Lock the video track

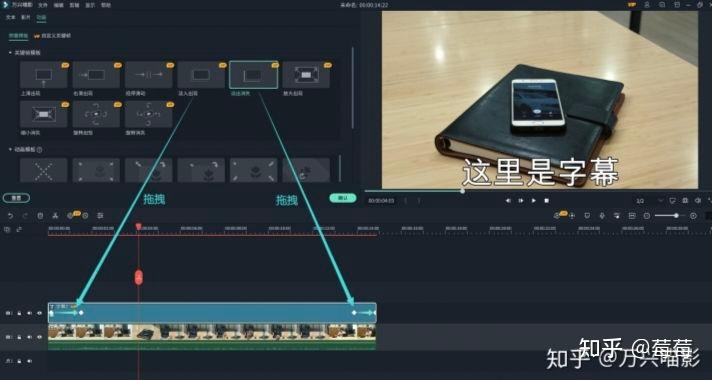pos(19,337)
